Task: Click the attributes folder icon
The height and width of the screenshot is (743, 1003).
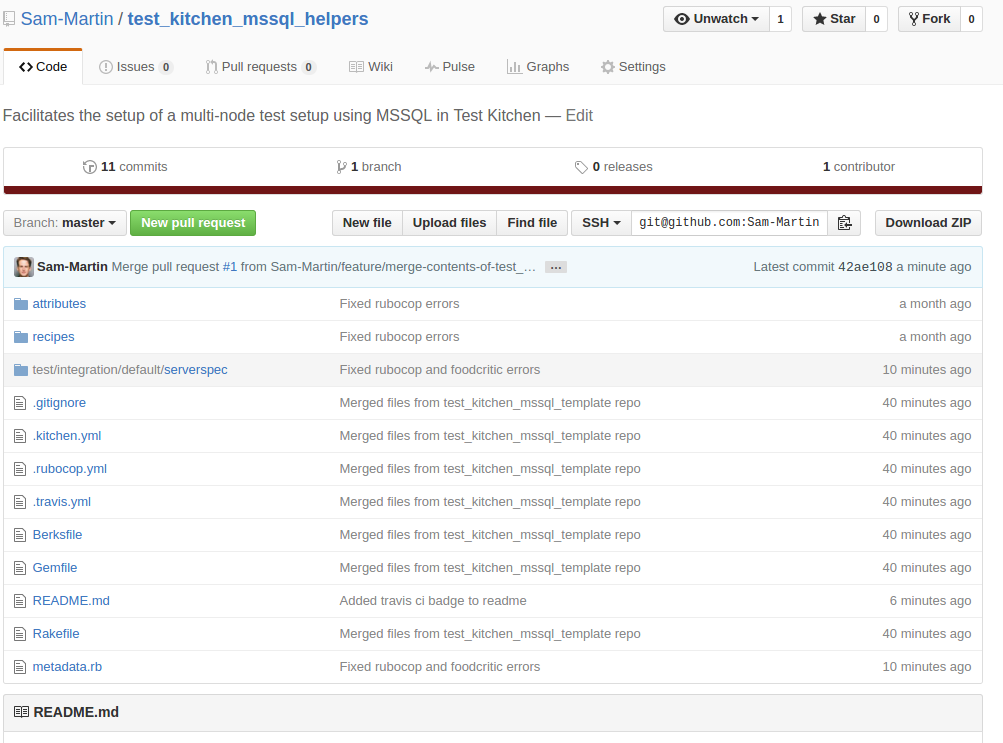Action: (21, 304)
